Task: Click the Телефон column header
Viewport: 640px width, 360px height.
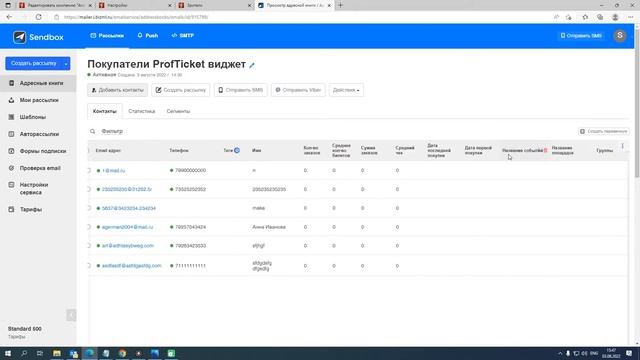Action: point(179,151)
